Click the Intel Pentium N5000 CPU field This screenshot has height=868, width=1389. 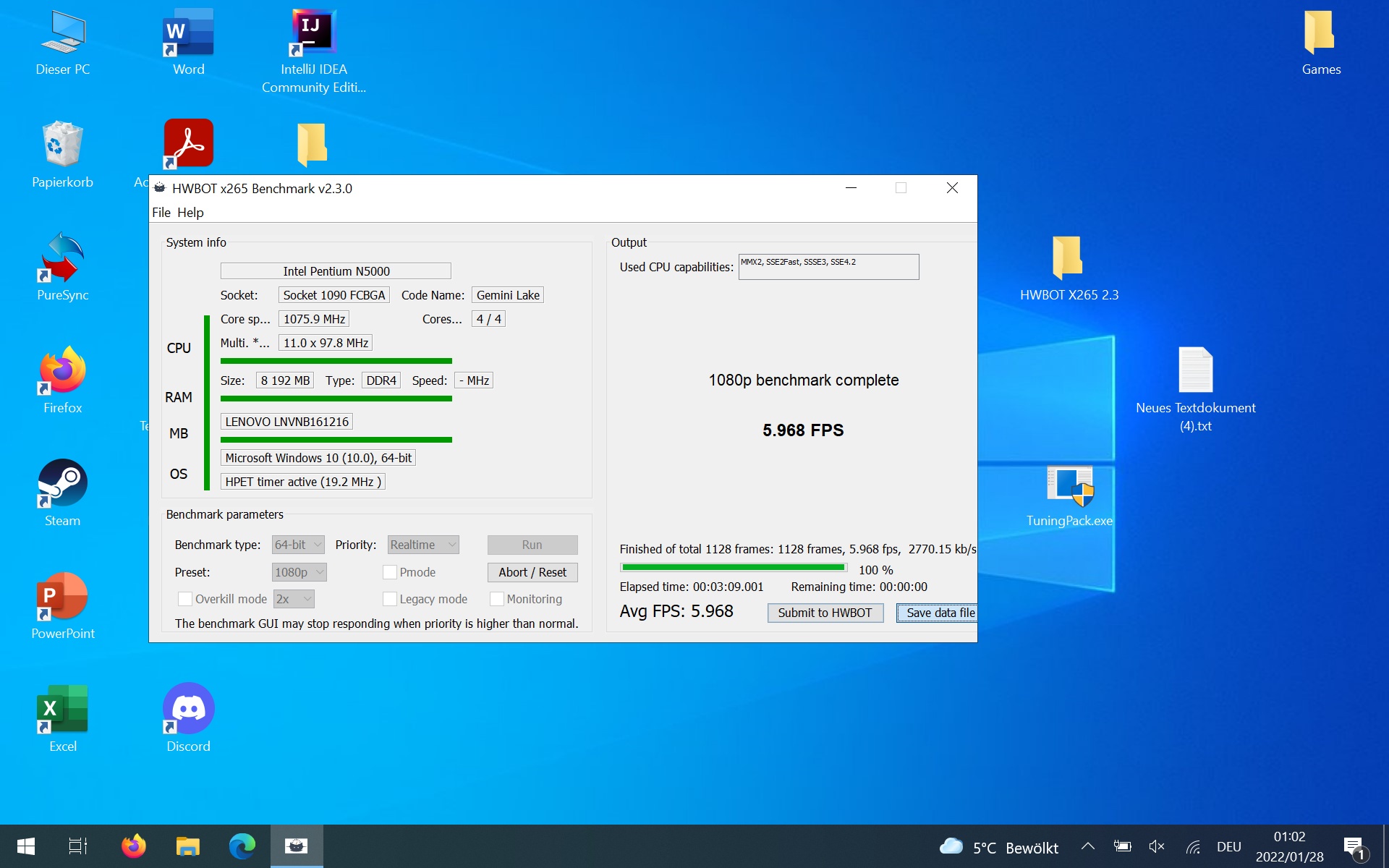[x=336, y=271]
